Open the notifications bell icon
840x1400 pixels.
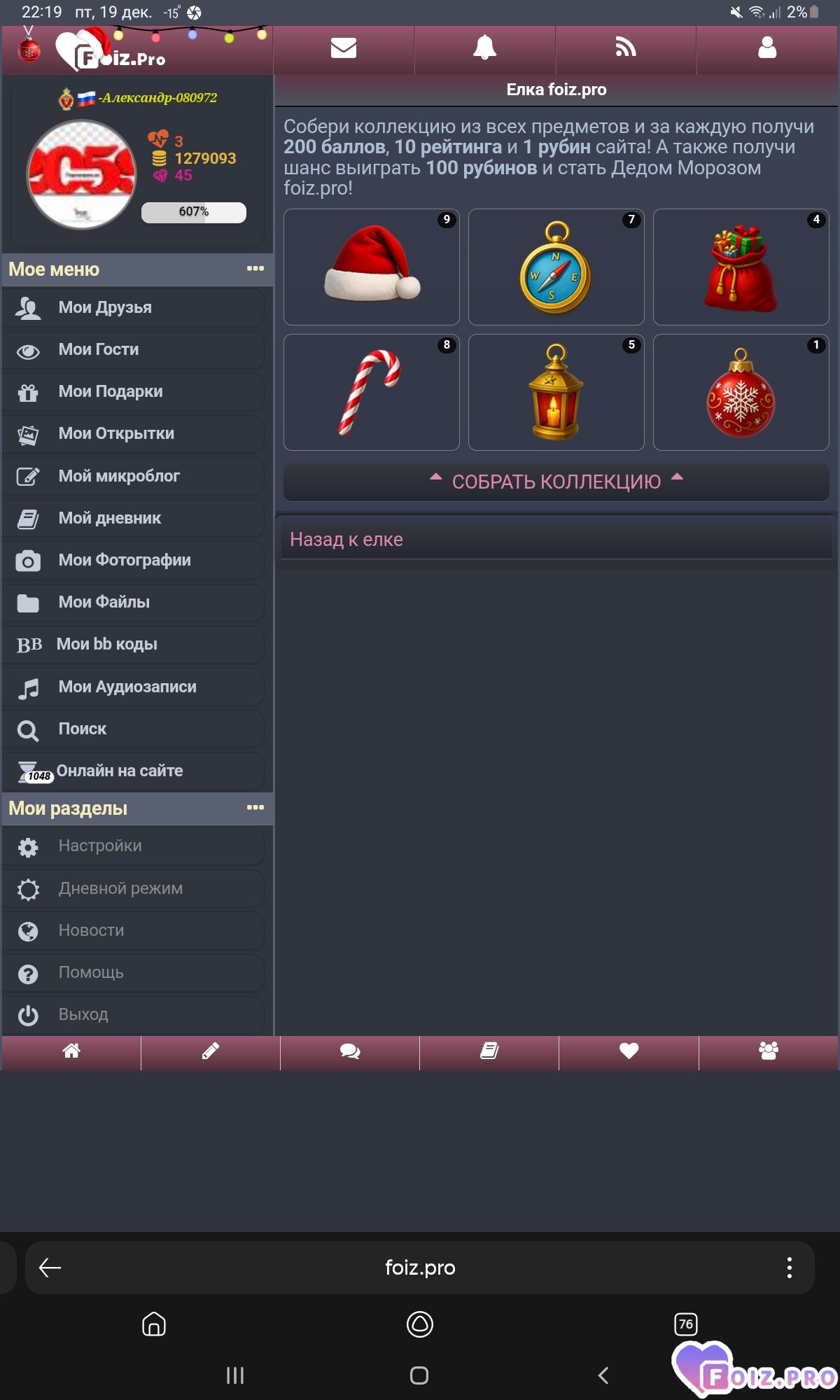(x=484, y=48)
